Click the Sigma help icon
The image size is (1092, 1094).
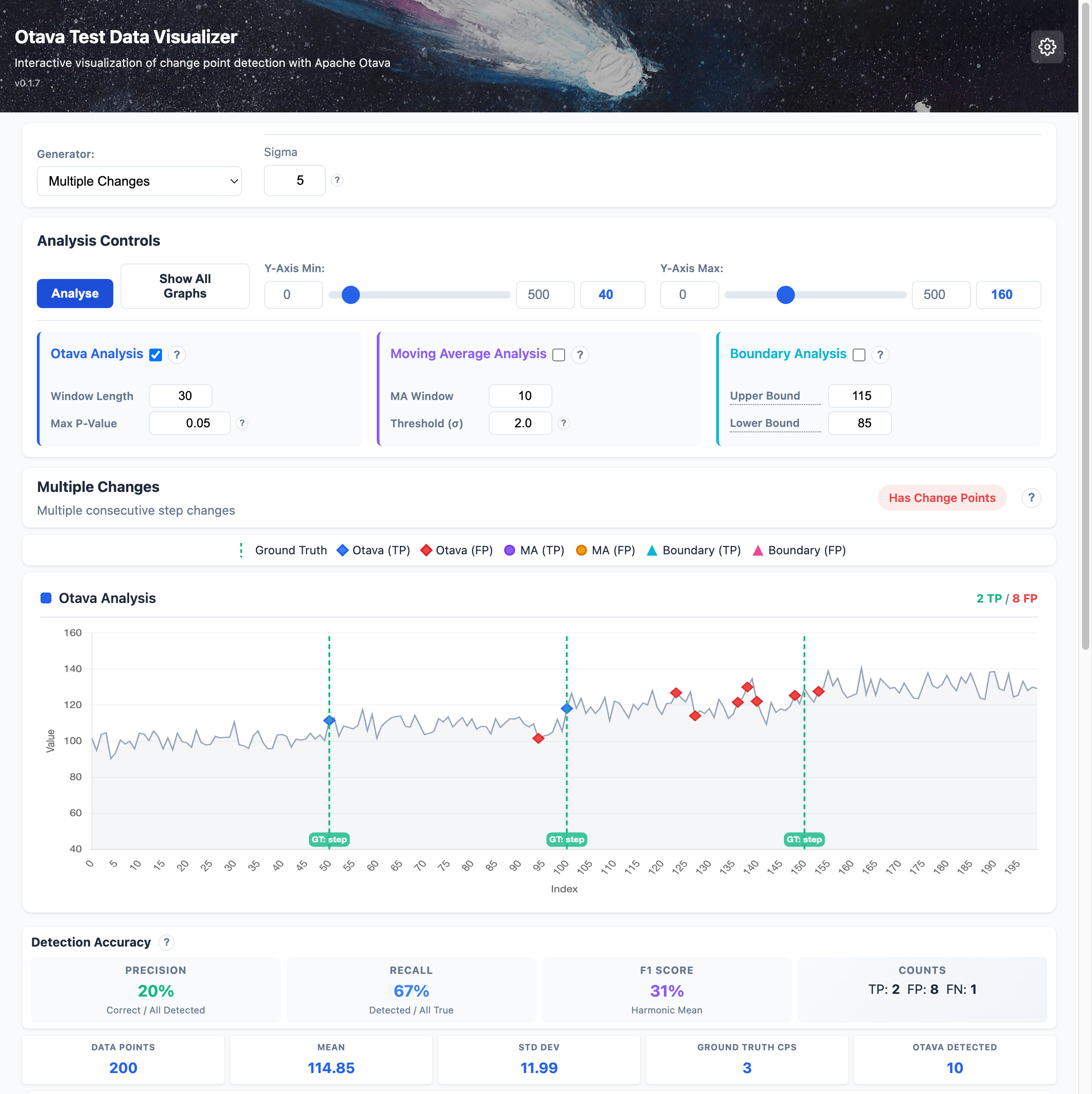(338, 180)
